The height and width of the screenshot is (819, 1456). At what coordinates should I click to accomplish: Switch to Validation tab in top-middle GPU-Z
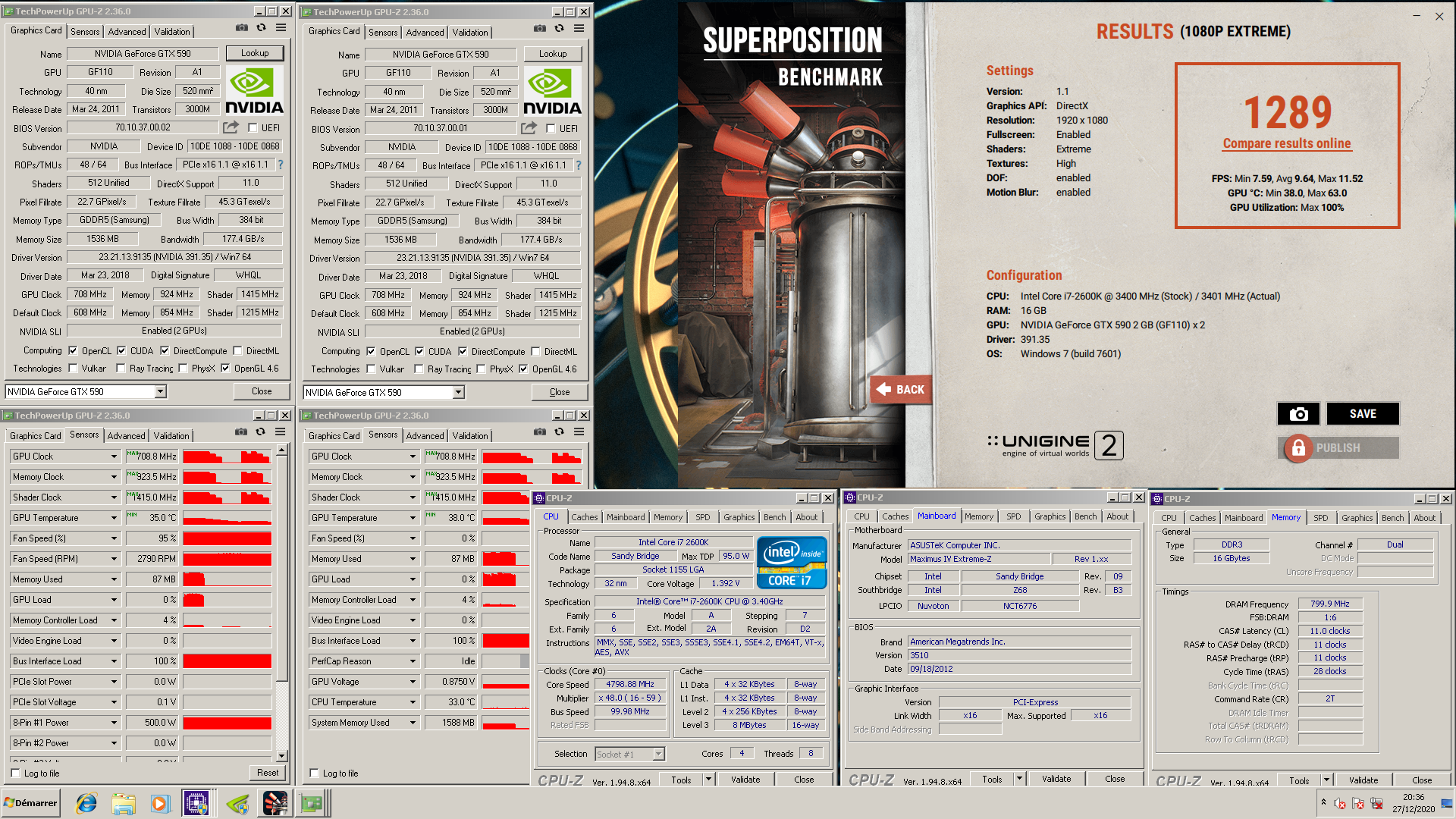[x=470, y=33]
